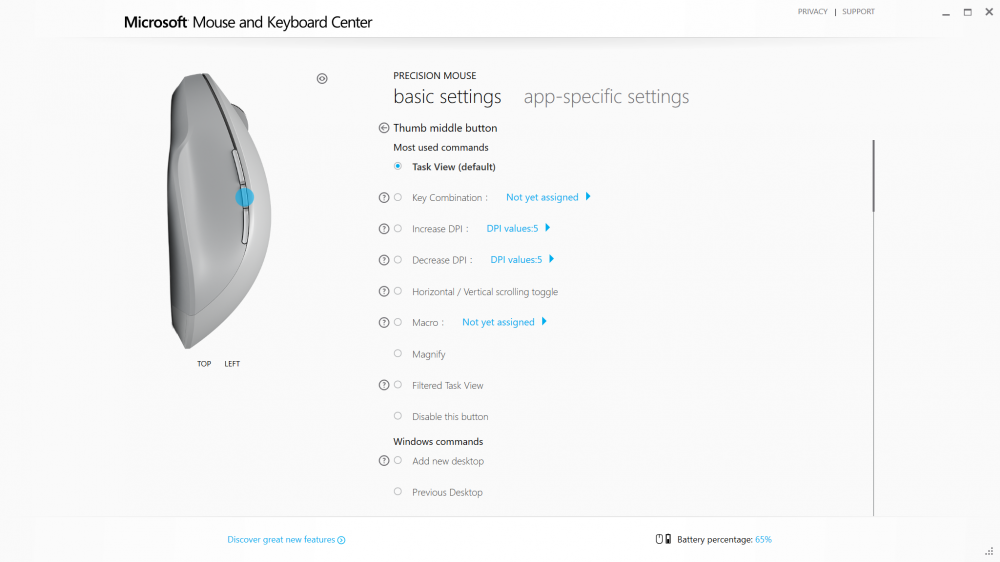Select the Magnify radio option
Viewport: 1000px width, 562px height.
[398, 353]
